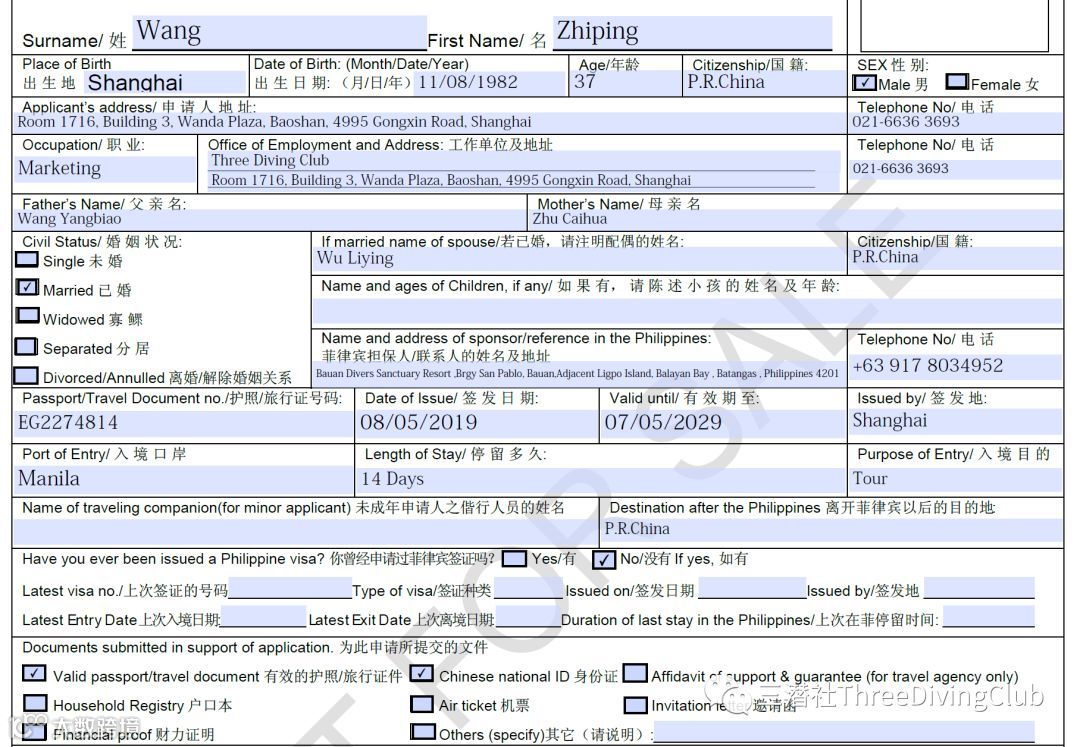Click the latest visa Issued by field
This screenshot has height=747, width=1080.
[x=979, y=588]
